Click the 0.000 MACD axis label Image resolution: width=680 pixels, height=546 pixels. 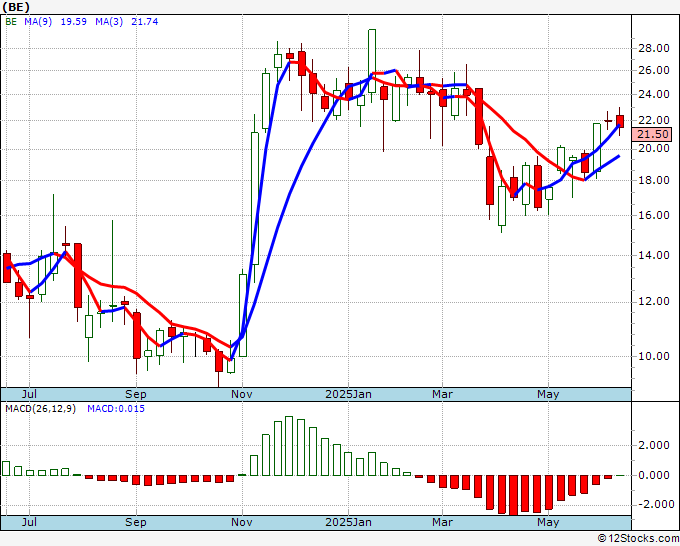654,475
